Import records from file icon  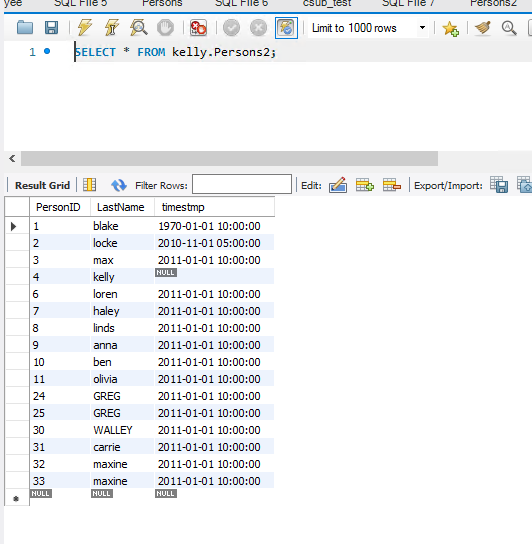tap(524, 185)
